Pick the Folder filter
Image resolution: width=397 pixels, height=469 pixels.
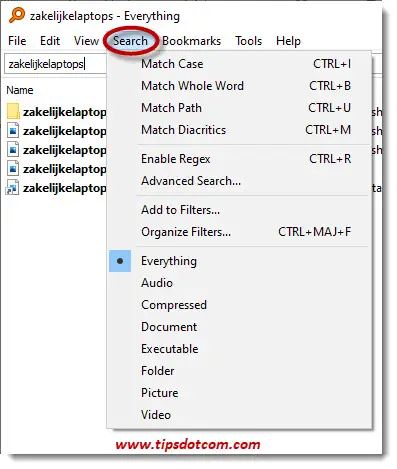click(239, 371)
